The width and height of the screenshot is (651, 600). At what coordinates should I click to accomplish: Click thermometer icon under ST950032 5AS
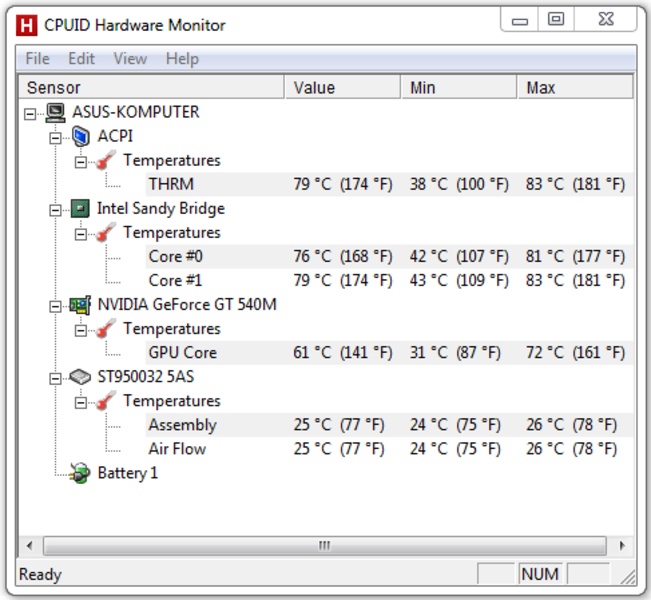pos(105,401)
